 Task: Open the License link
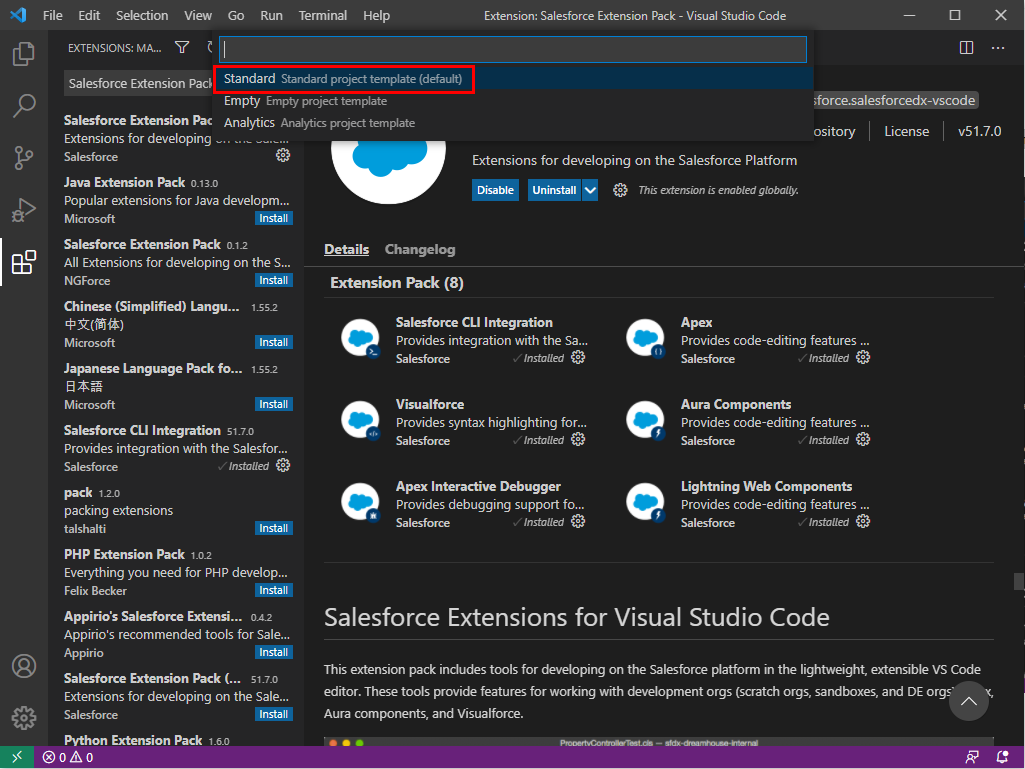906,131
